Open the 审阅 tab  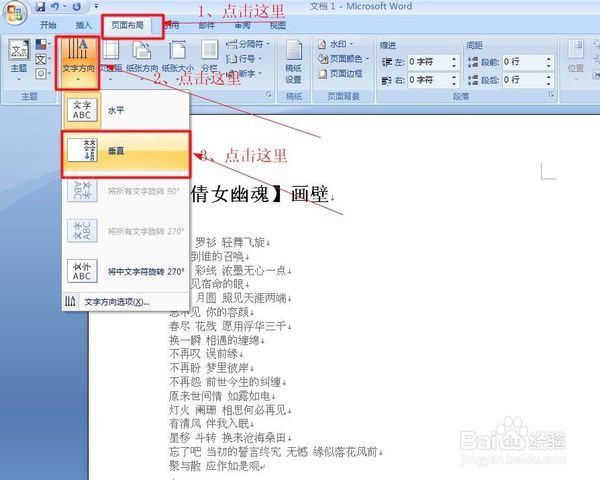click(x=242, y=25)
